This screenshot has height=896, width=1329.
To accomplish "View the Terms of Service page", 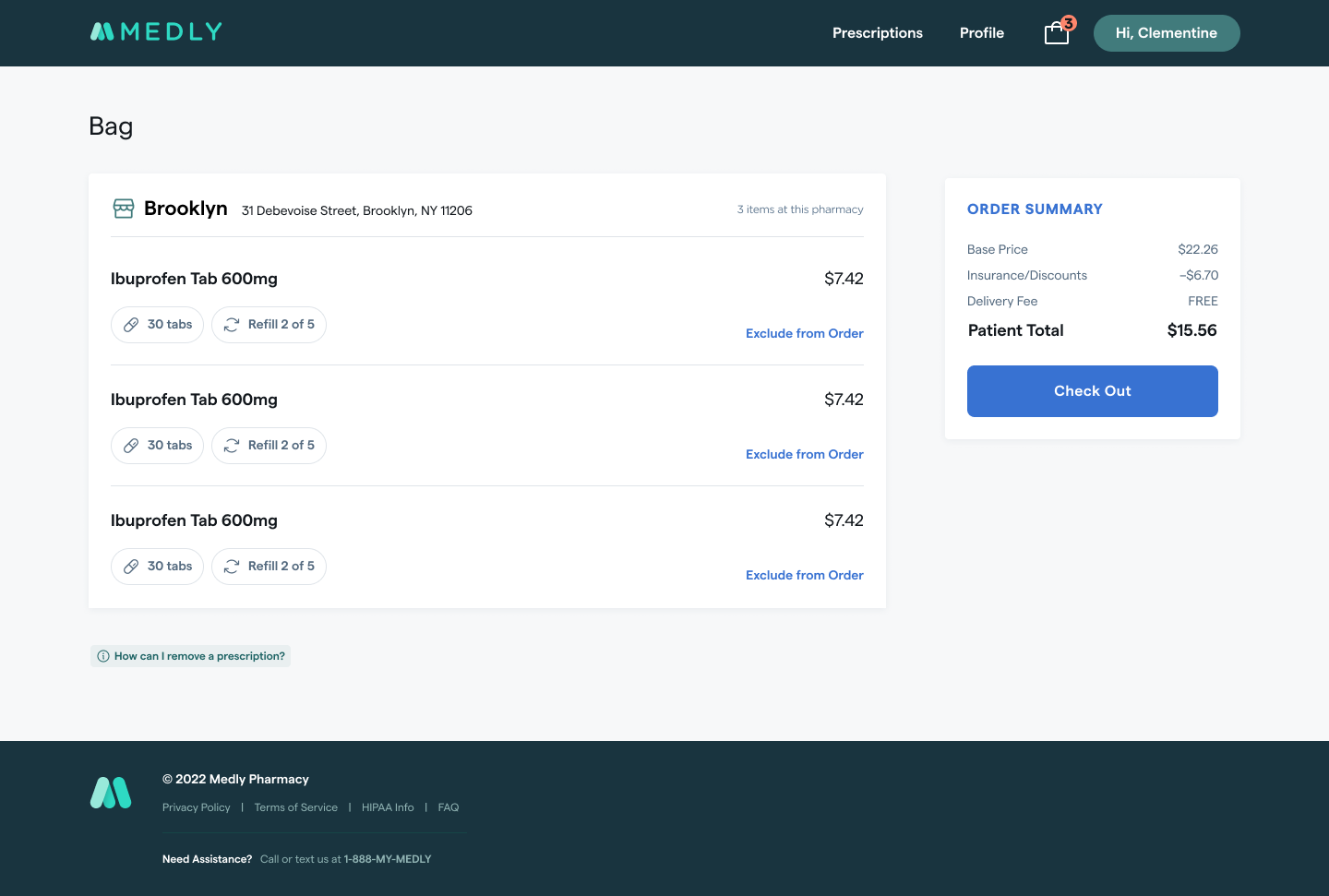I will click(295, 807).
